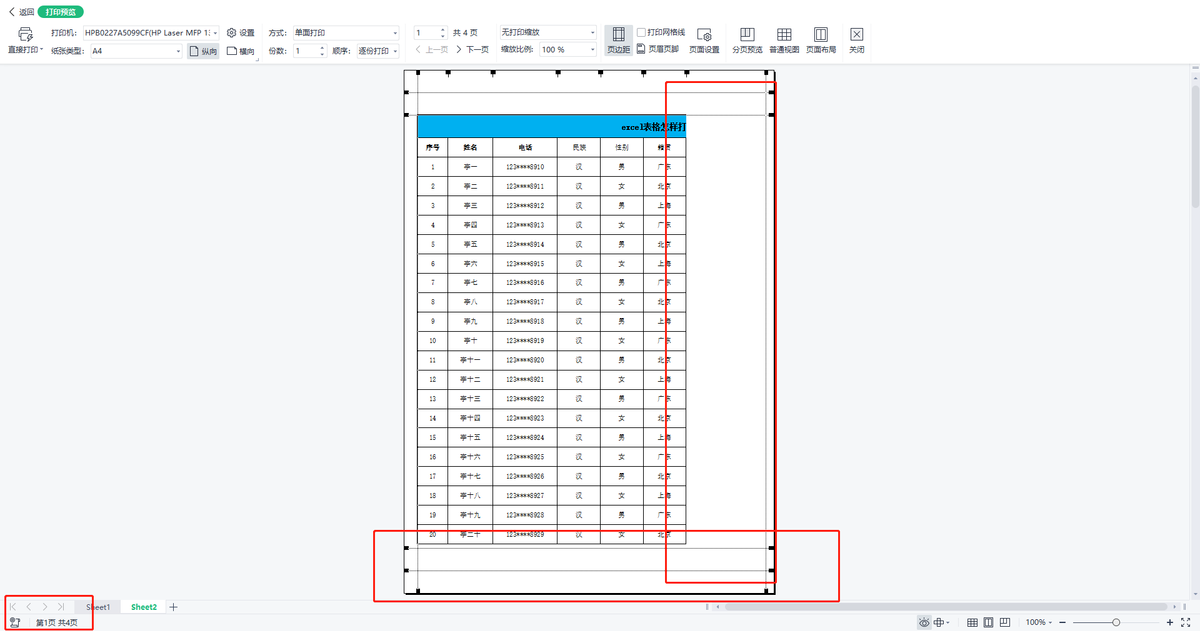The image size is (1200, 631).
Task: Open the 中 reading mode dropdown
Action: point(942,622)
